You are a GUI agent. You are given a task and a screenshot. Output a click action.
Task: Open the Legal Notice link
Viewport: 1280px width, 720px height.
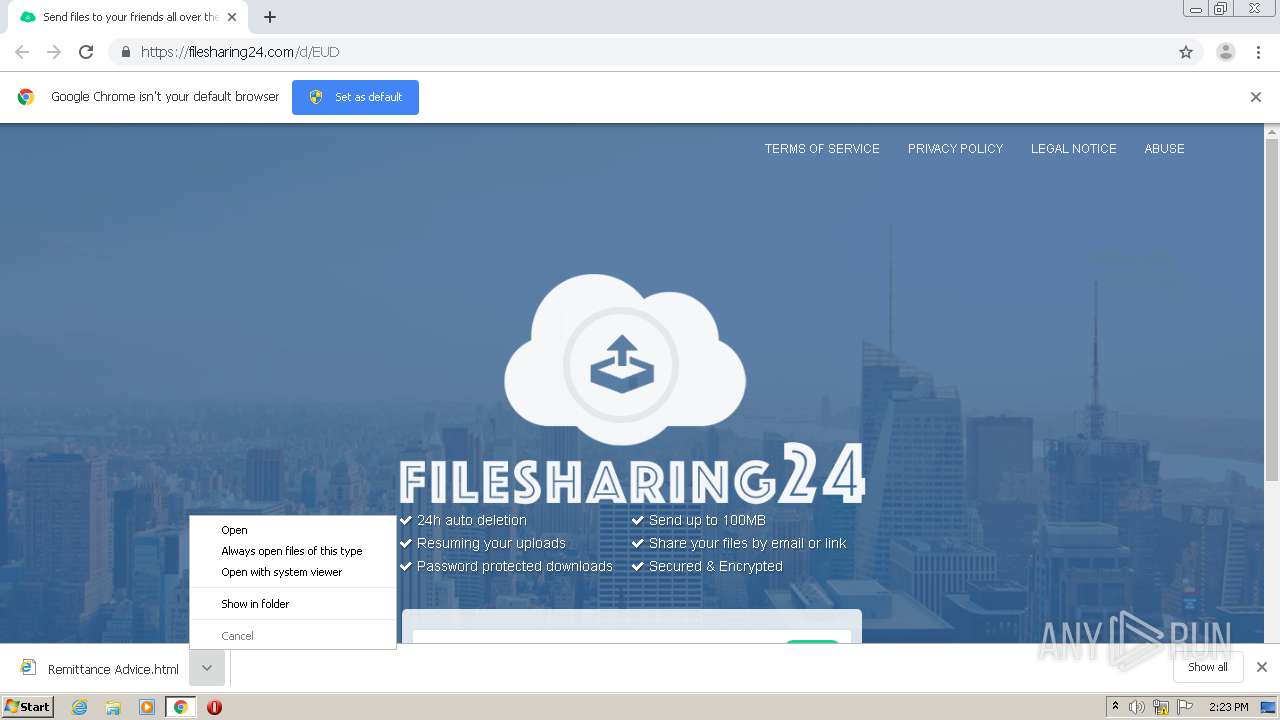pos(1073,148)
